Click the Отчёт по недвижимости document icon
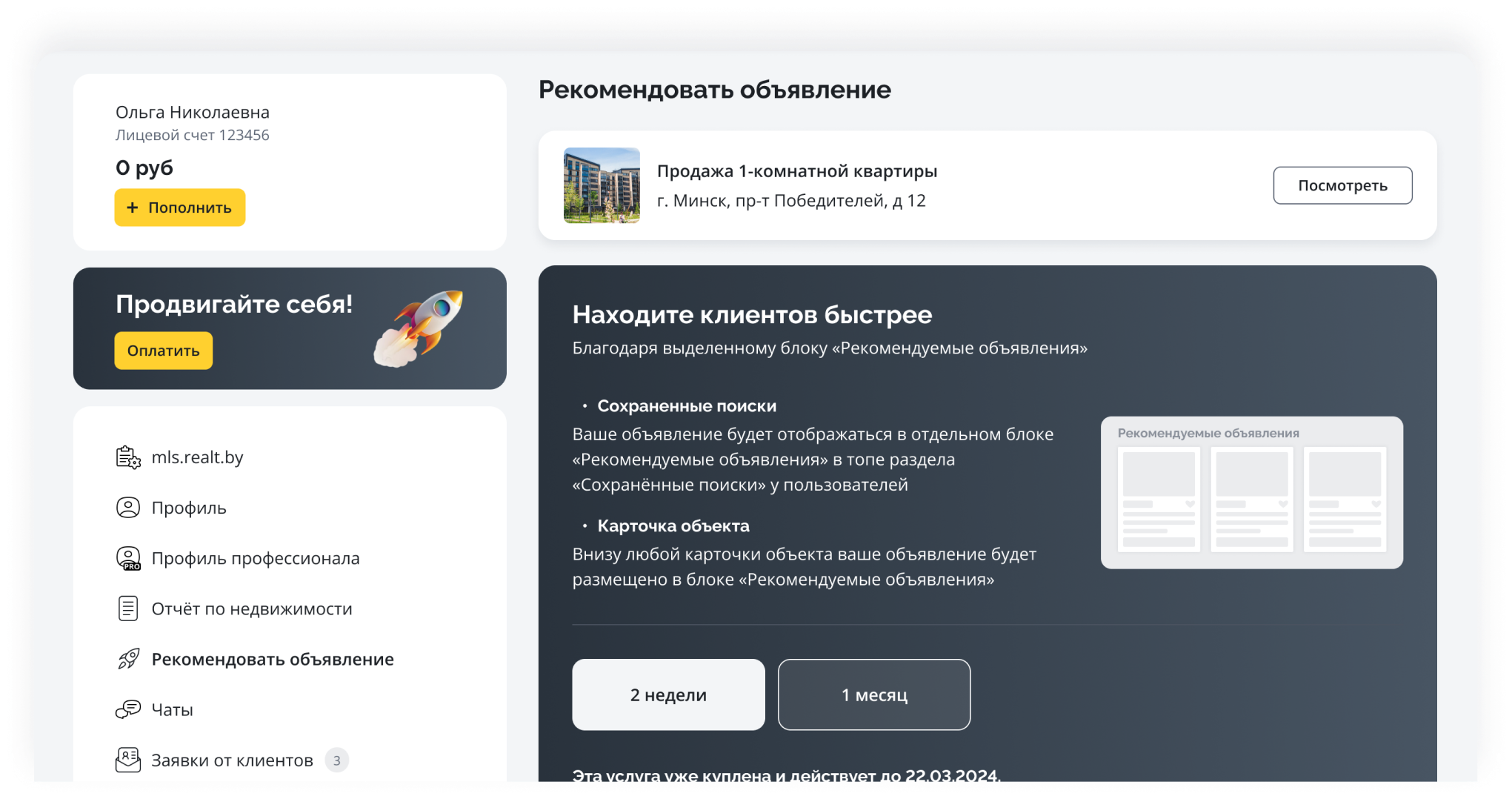The image size is (1512, 799). (128, 609)
